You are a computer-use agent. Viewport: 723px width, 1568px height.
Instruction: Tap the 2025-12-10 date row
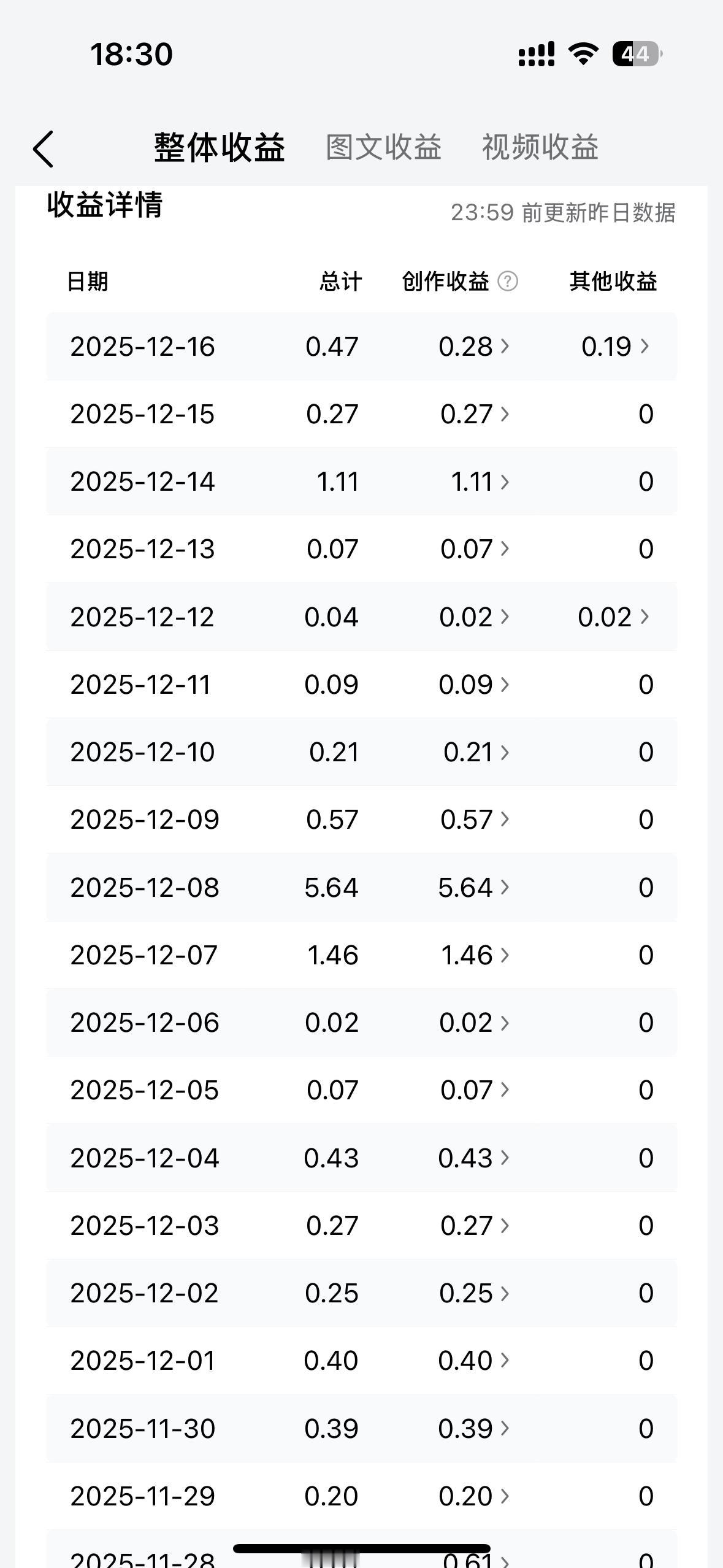[361, 752]
